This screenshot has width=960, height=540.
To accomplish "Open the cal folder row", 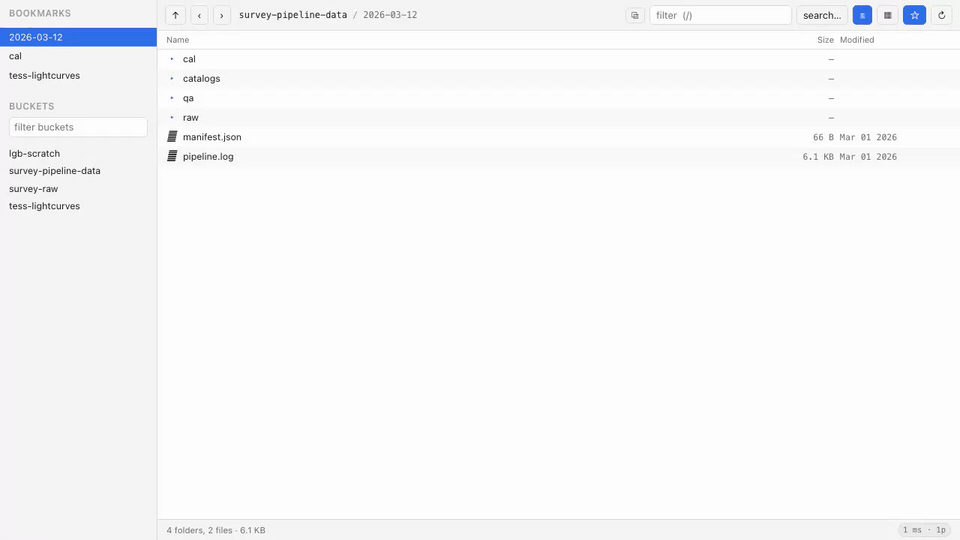I will [x=558, y=59].
